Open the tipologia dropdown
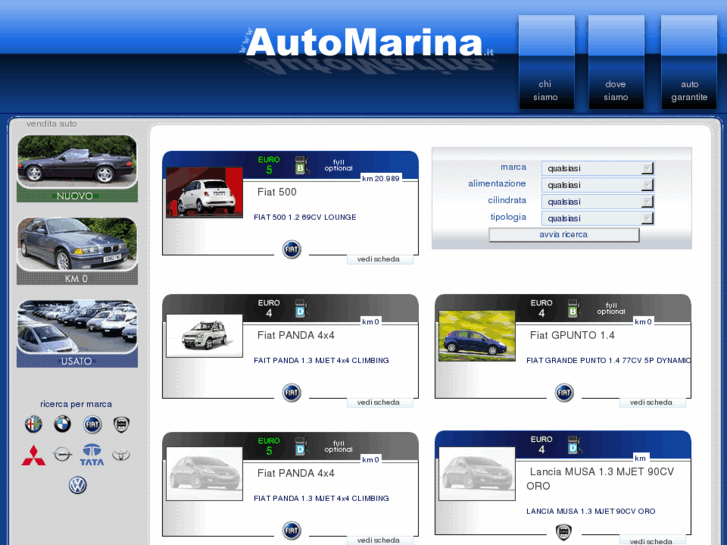Screen dimensions: 727x545 [x=597, y=218]
